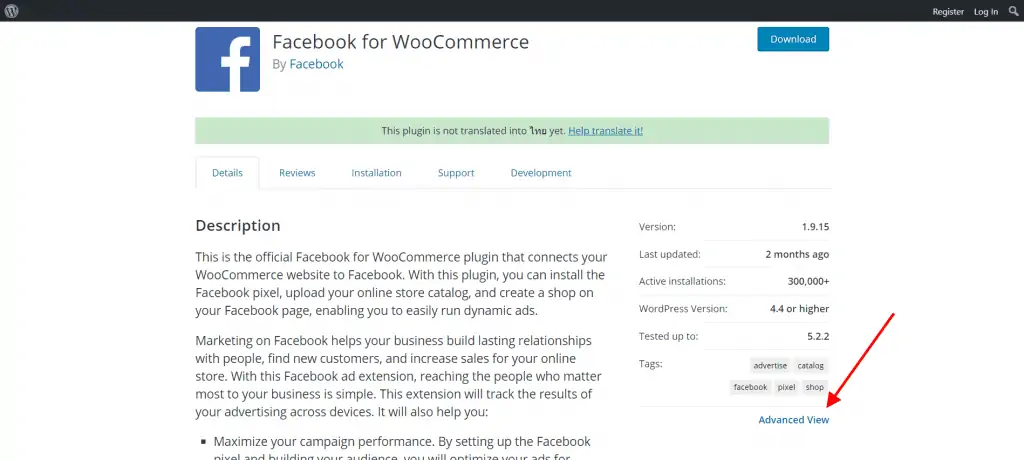Select the Details tab
Viewport: 1024px width, 460px height.
pos(227,173)
